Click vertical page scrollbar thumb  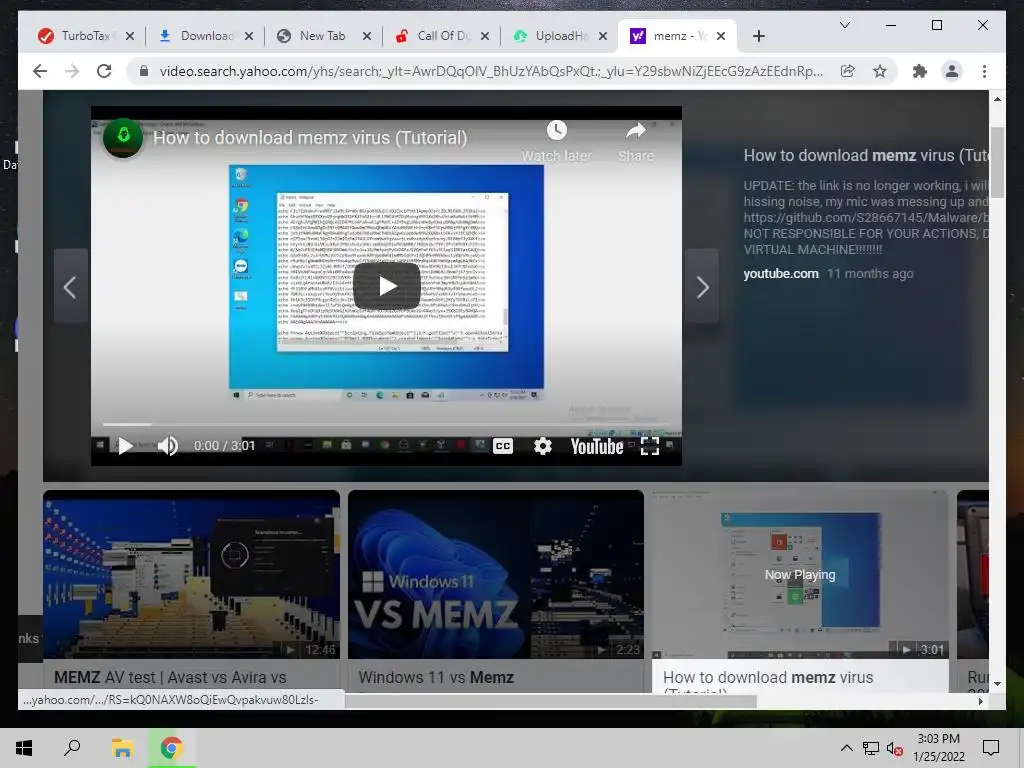pos(997,161)
